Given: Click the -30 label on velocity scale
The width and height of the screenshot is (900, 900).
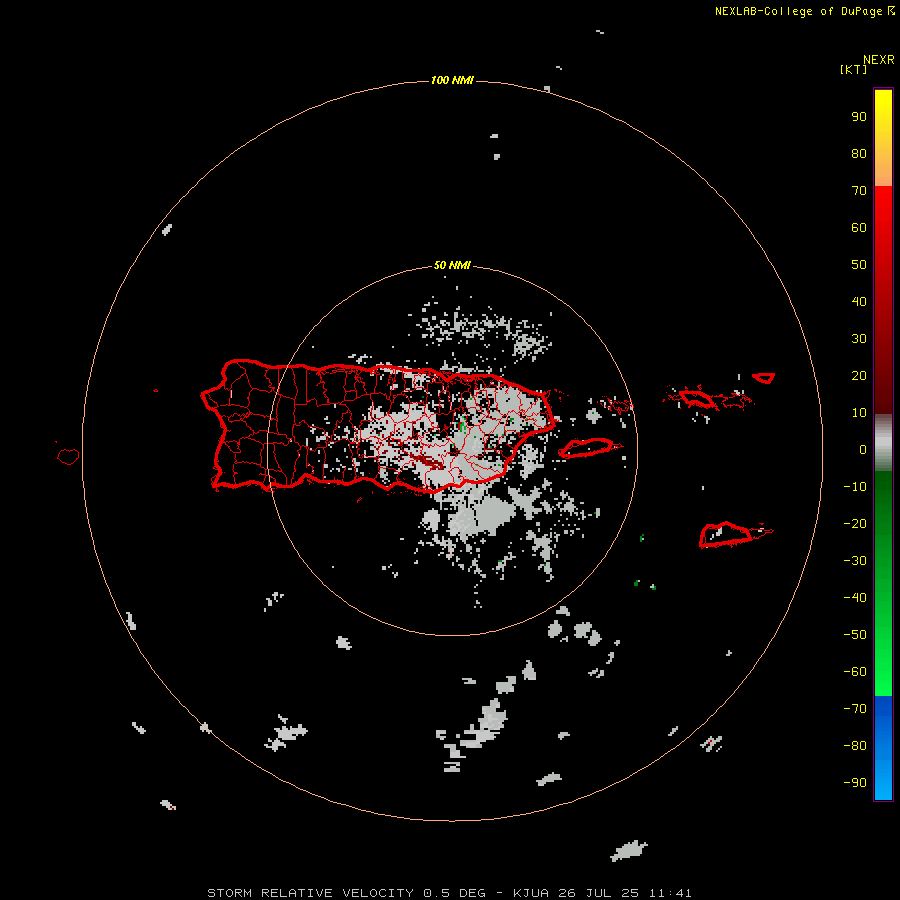Looking at the screenshot, I should pos(855,561).
